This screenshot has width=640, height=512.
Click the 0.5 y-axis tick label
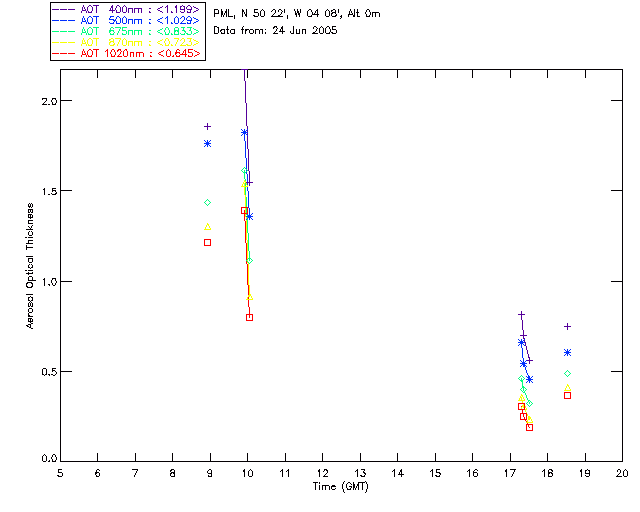[x=49, y=372]
